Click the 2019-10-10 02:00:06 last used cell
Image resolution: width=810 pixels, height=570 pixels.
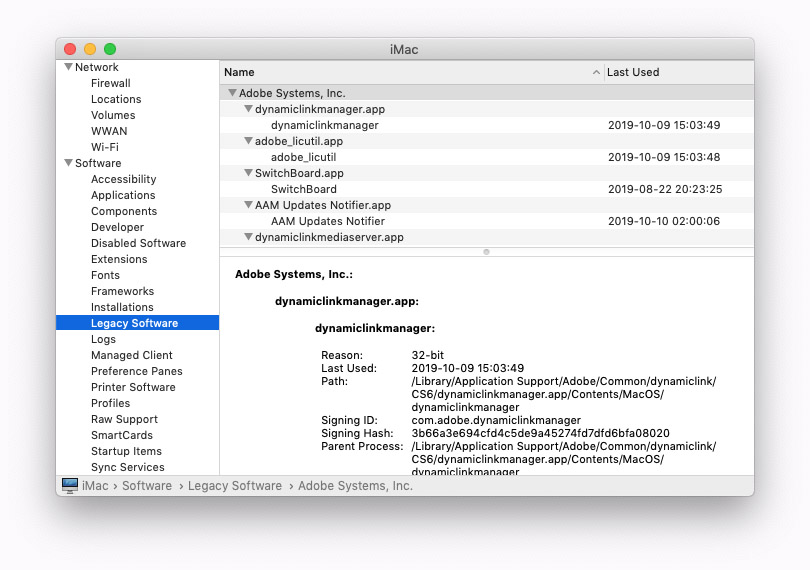(x=664, y=221)
